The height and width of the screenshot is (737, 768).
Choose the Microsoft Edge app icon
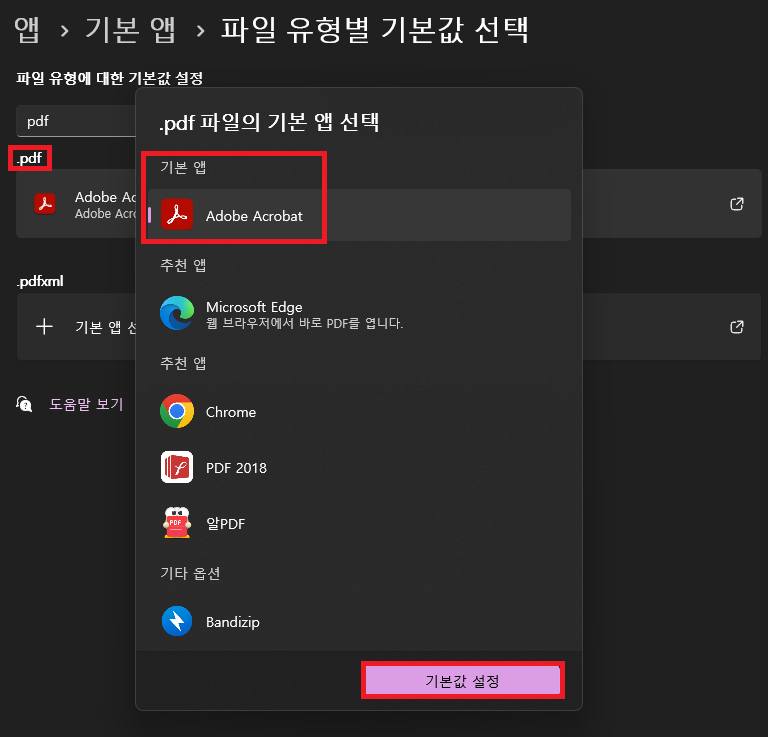point(177,313)
